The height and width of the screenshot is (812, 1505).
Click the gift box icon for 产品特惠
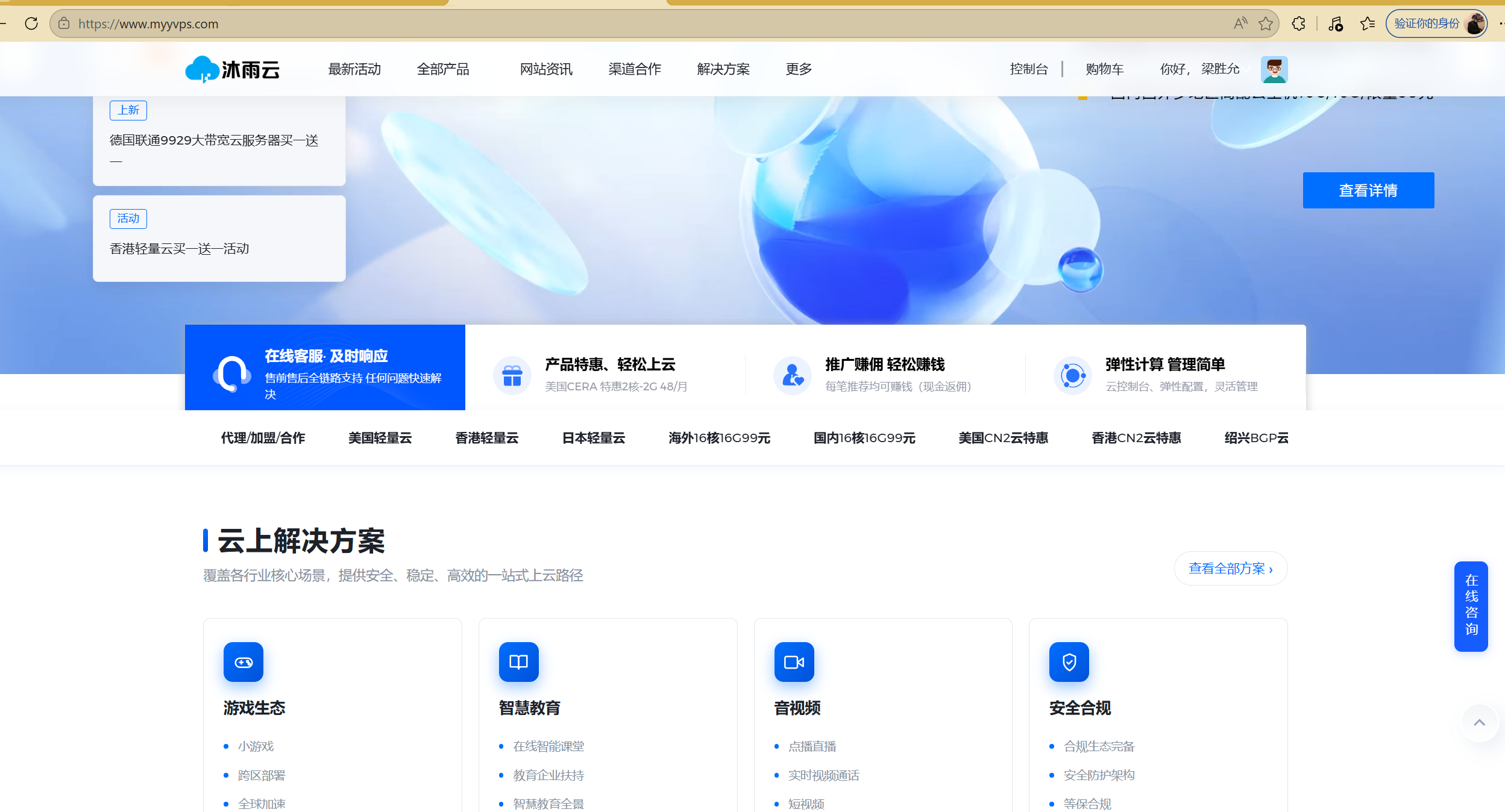[x=512, y=375]
